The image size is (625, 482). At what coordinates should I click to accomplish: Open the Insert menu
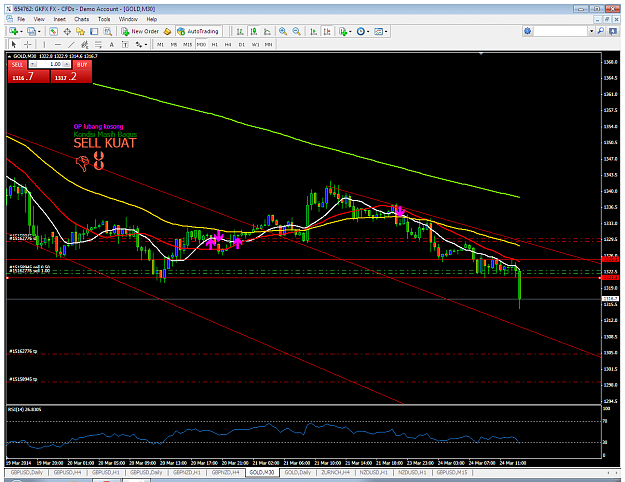point(59,19)
